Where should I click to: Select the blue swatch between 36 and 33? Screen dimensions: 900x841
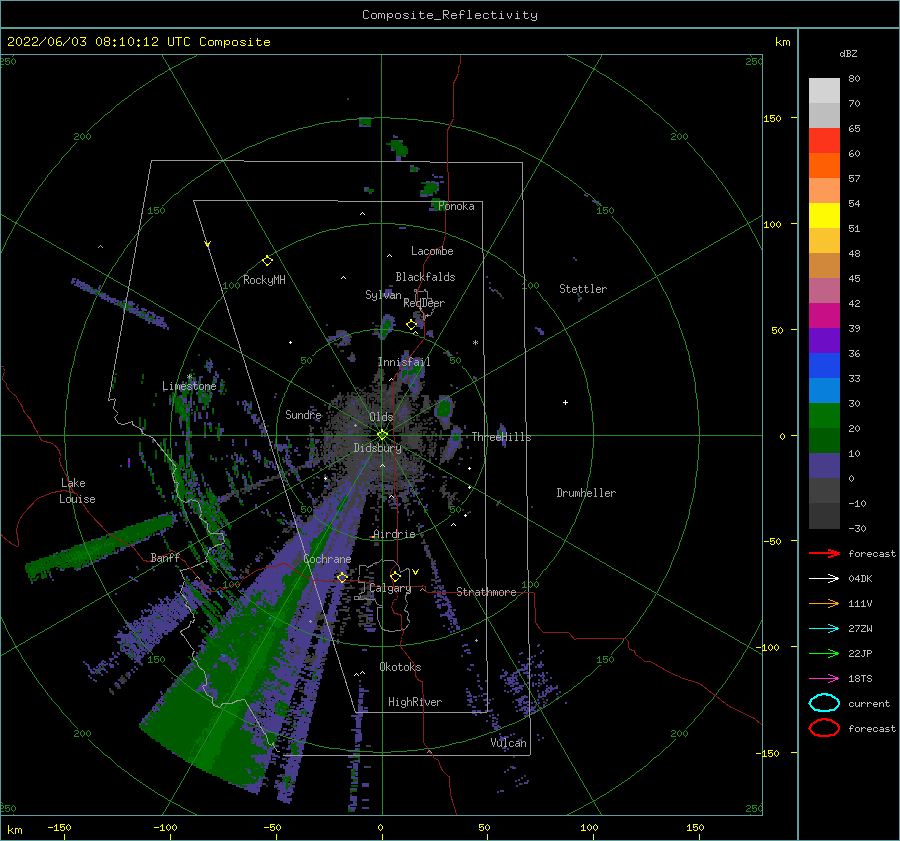pos(824,366)
